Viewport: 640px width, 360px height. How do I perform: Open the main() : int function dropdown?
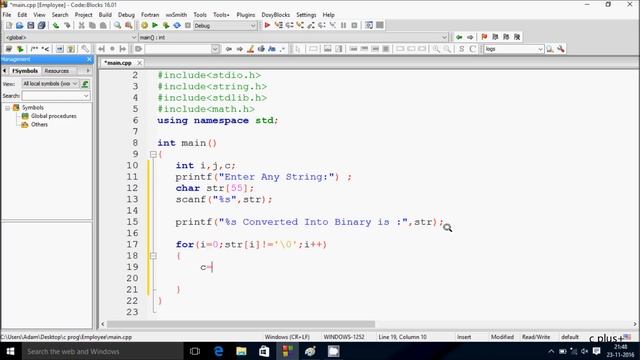click(x=444, y=37)
